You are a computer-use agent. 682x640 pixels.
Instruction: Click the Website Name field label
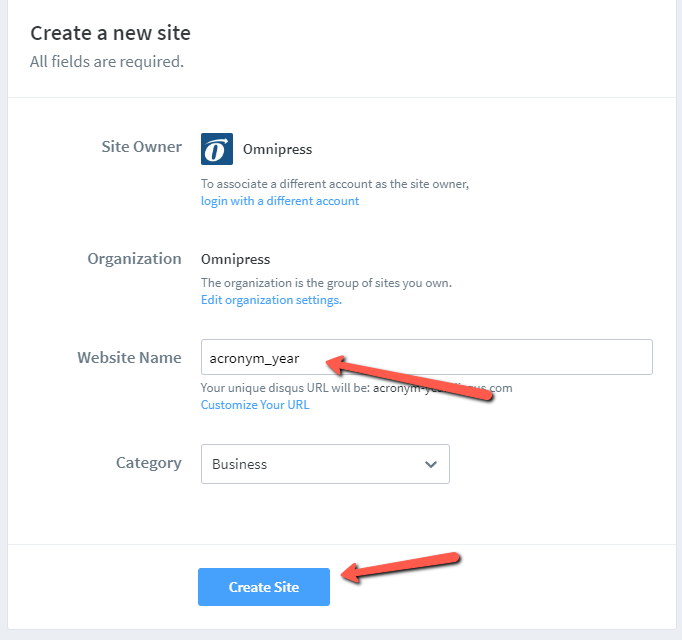(x=129, y=357)
